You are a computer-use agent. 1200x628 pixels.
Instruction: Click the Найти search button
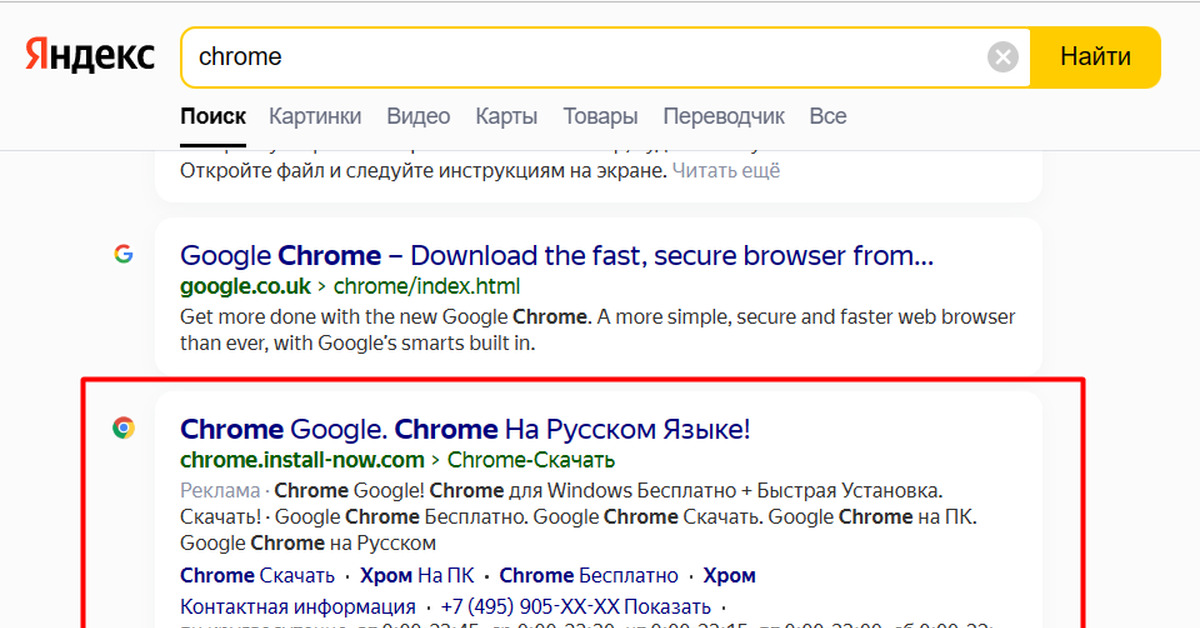[x=1095, y=57]
